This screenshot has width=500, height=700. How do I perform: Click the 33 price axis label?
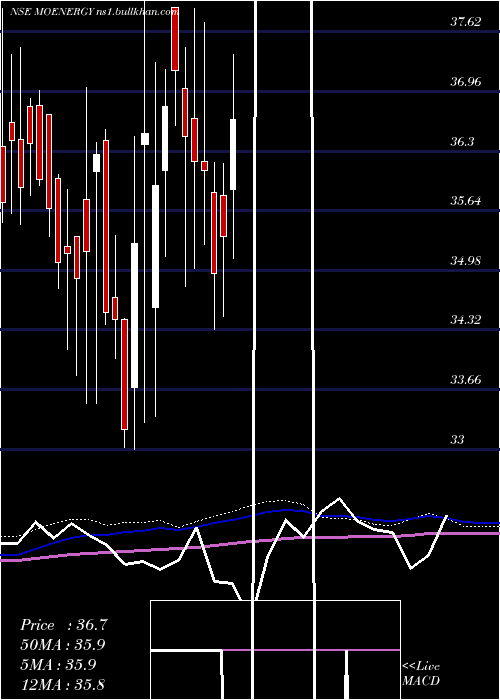(x=457, y=440)
